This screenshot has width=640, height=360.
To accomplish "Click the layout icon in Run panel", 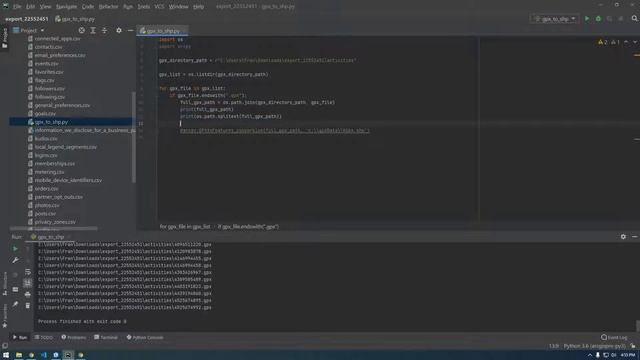I will [x=15, y=289].
